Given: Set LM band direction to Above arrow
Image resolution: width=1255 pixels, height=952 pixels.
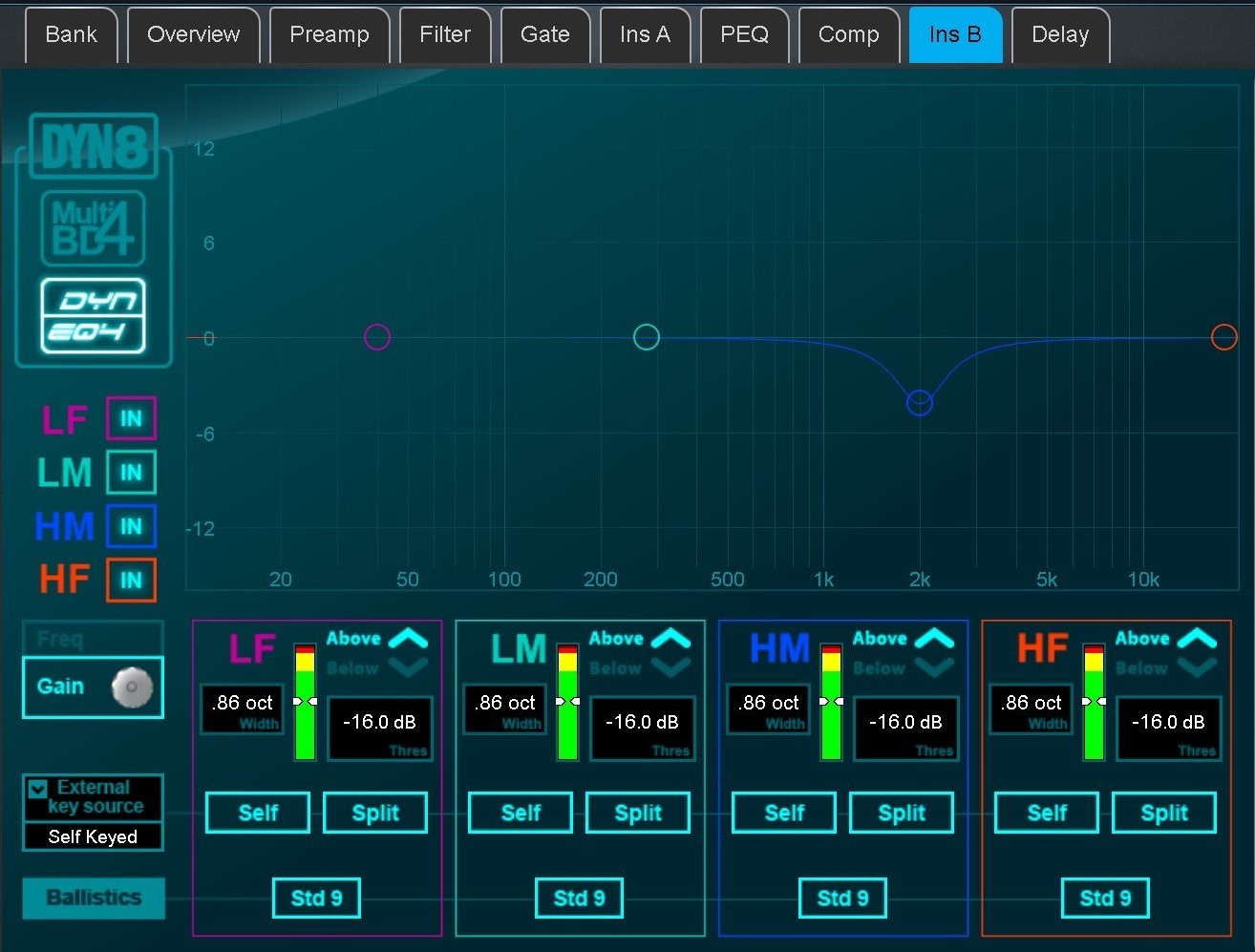Looking at the screenshot, I should 670,638.
